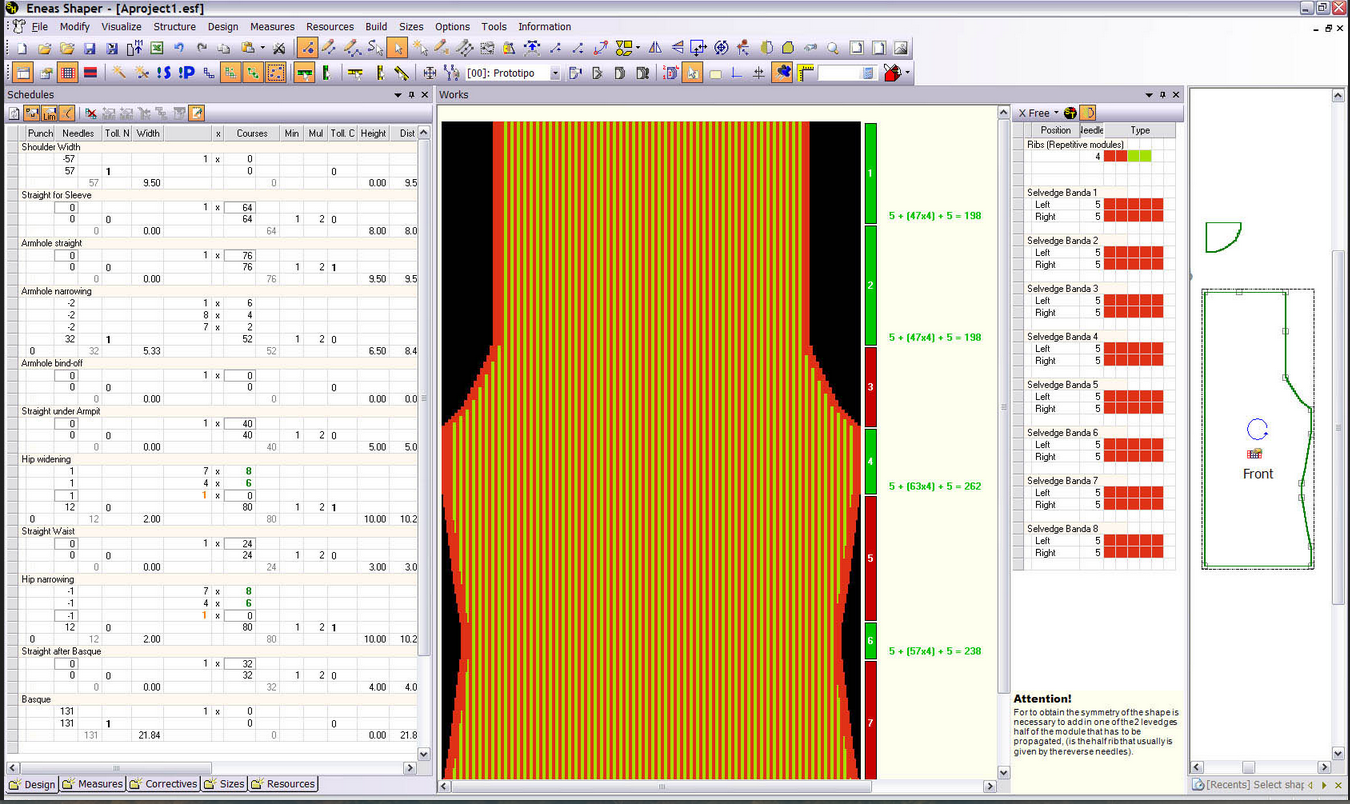Click Selvedge Banda 8 Right red swatches
Screen dimensions: 1350x804
[x=1133, y=552]
